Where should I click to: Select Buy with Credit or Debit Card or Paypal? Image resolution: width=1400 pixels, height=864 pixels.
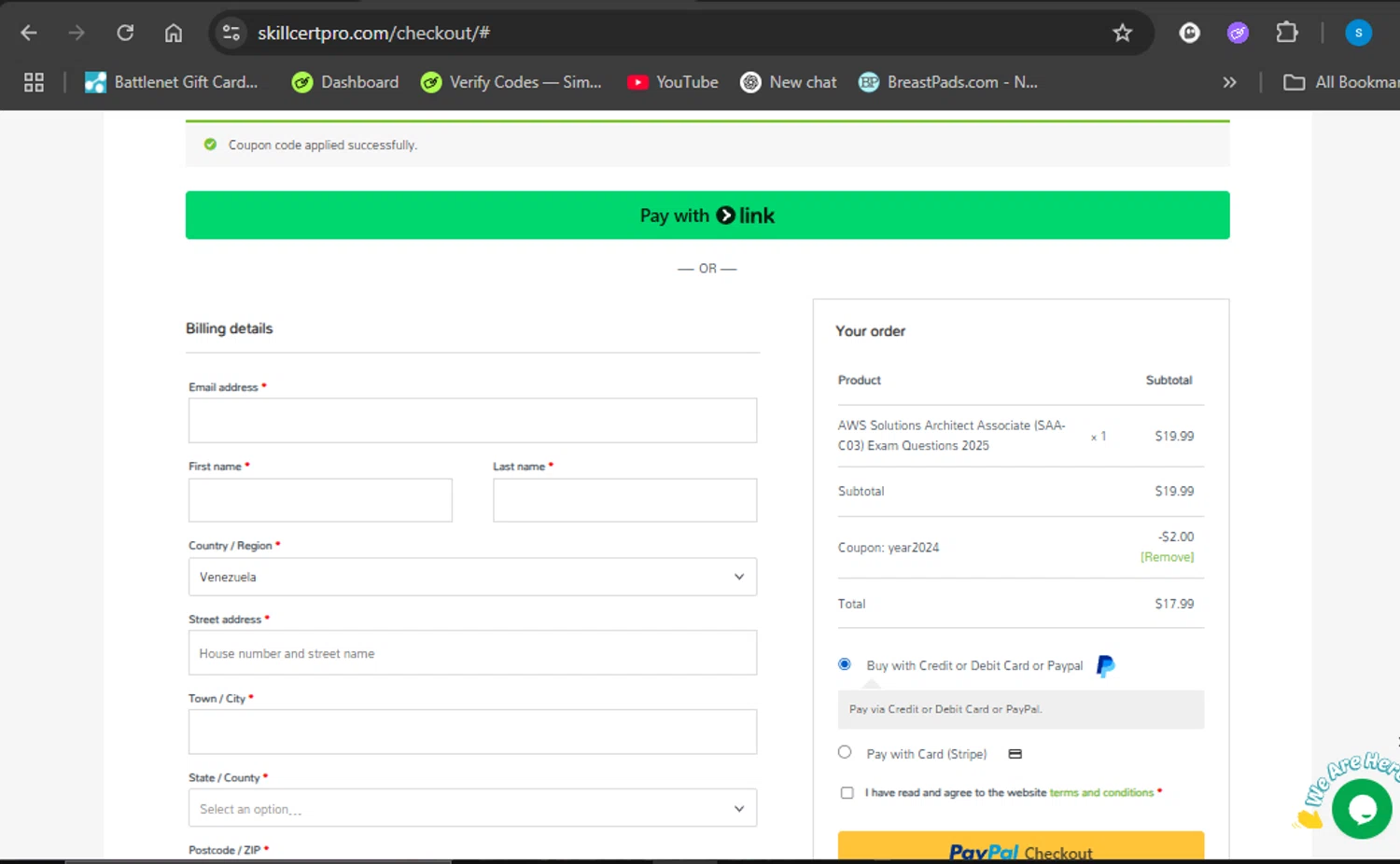(x=845, y=664)
